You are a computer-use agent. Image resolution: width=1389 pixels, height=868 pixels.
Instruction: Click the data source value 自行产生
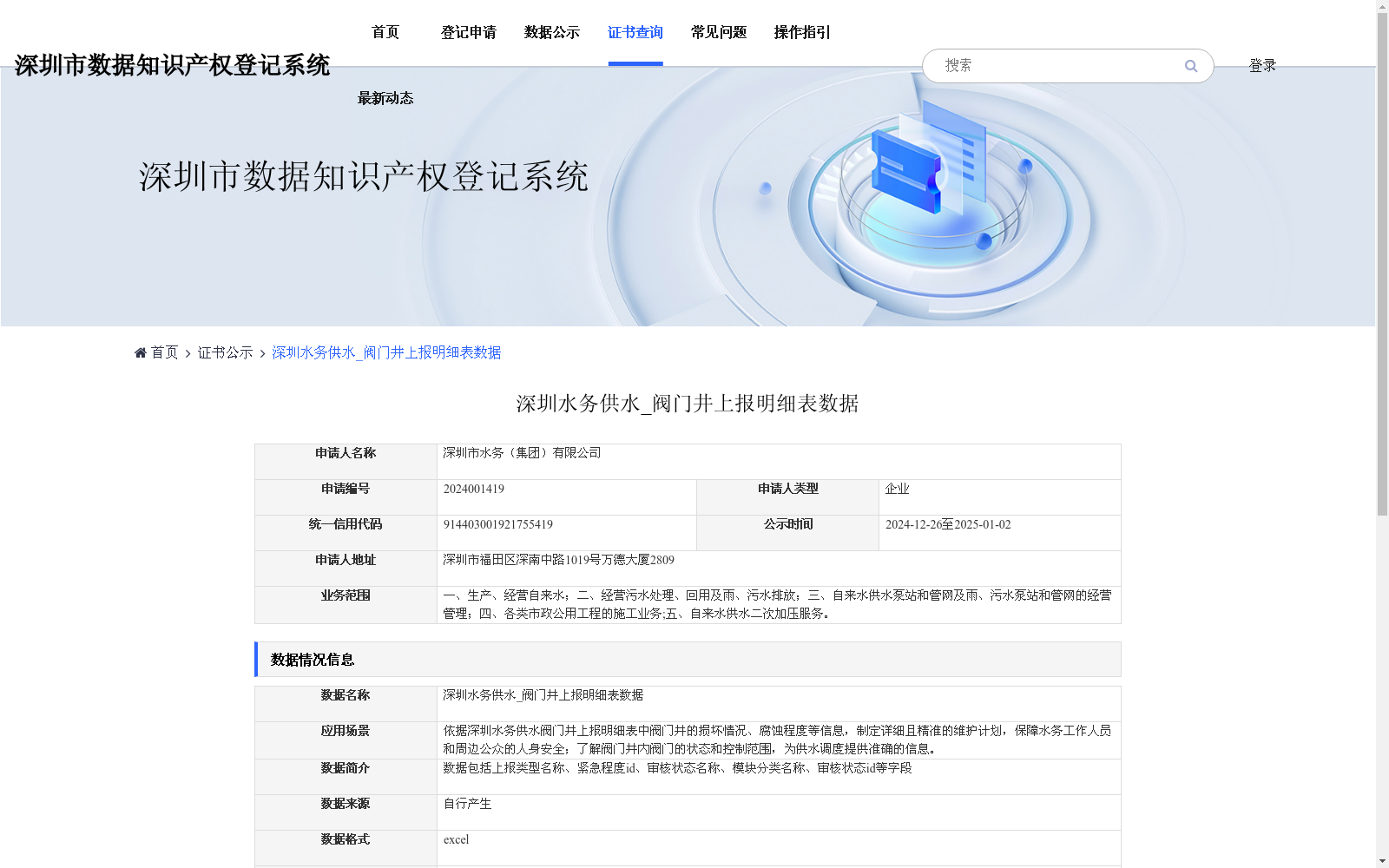[x=467, y=804]
